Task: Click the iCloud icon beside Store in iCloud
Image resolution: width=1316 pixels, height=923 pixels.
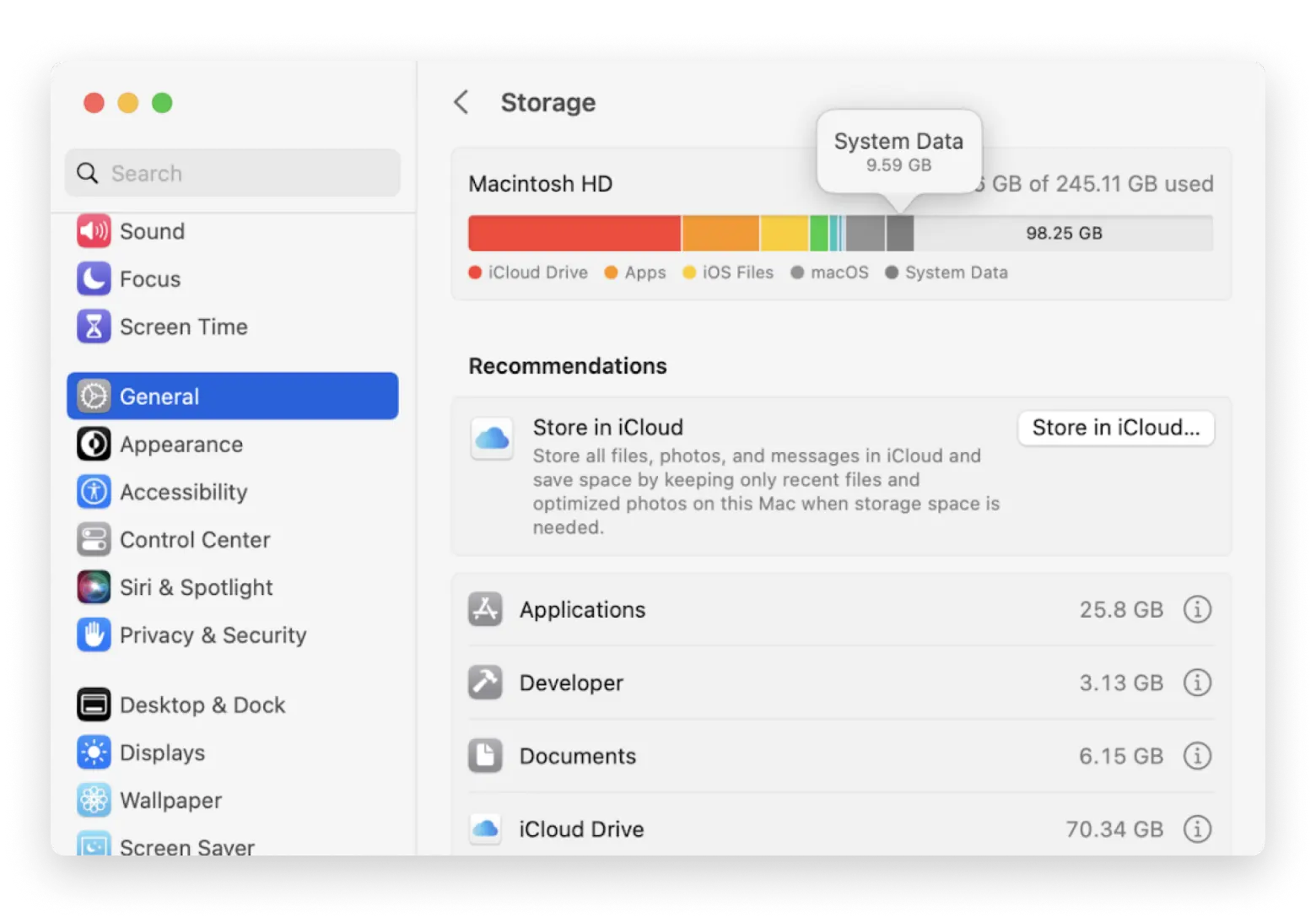Action: coord(492,438)
